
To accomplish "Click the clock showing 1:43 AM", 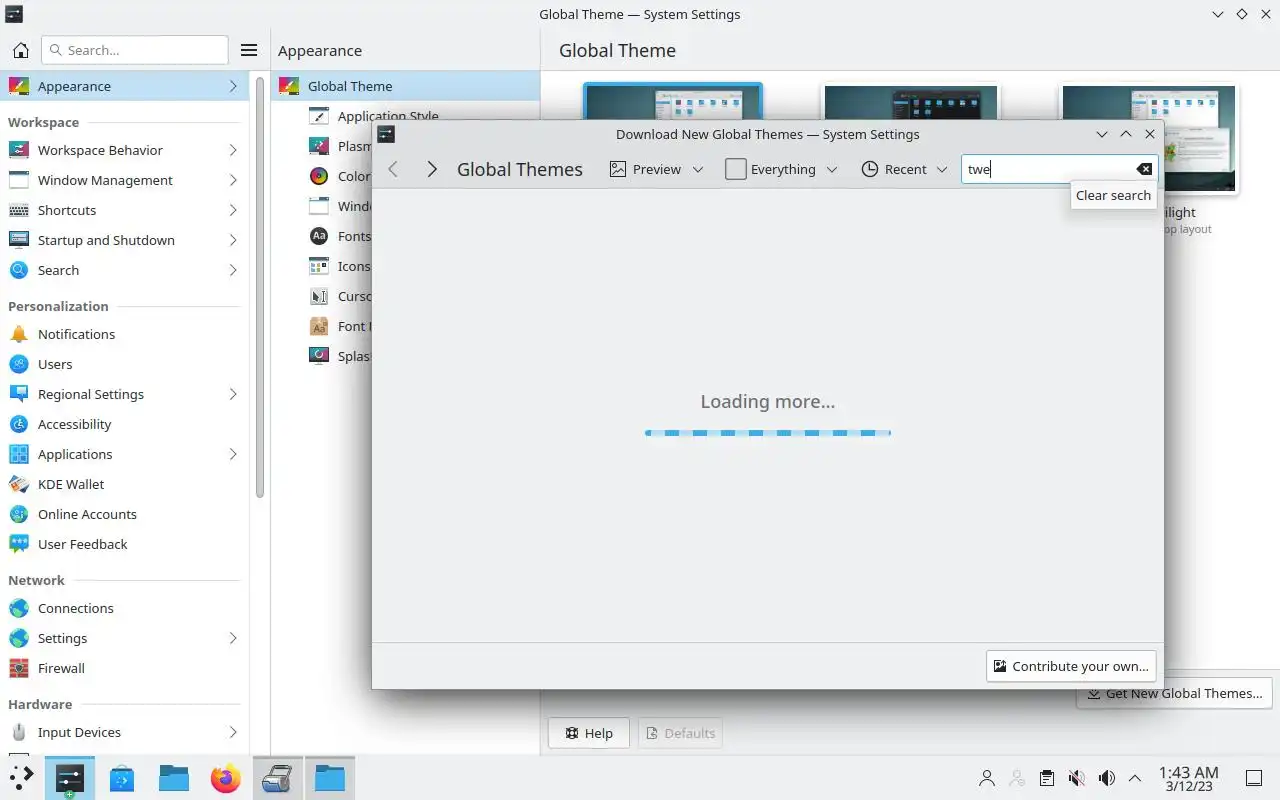I will 1188,778.
